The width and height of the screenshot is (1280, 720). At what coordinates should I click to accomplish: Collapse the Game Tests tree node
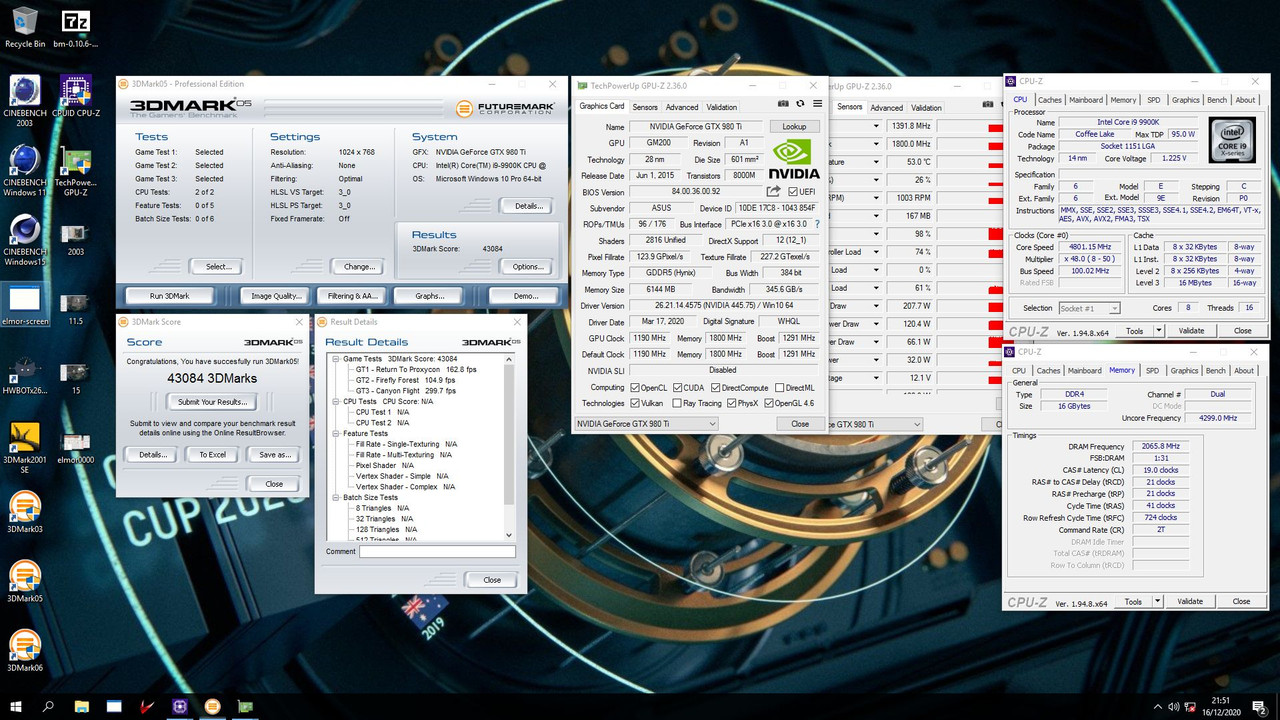(x=336, y=358)
